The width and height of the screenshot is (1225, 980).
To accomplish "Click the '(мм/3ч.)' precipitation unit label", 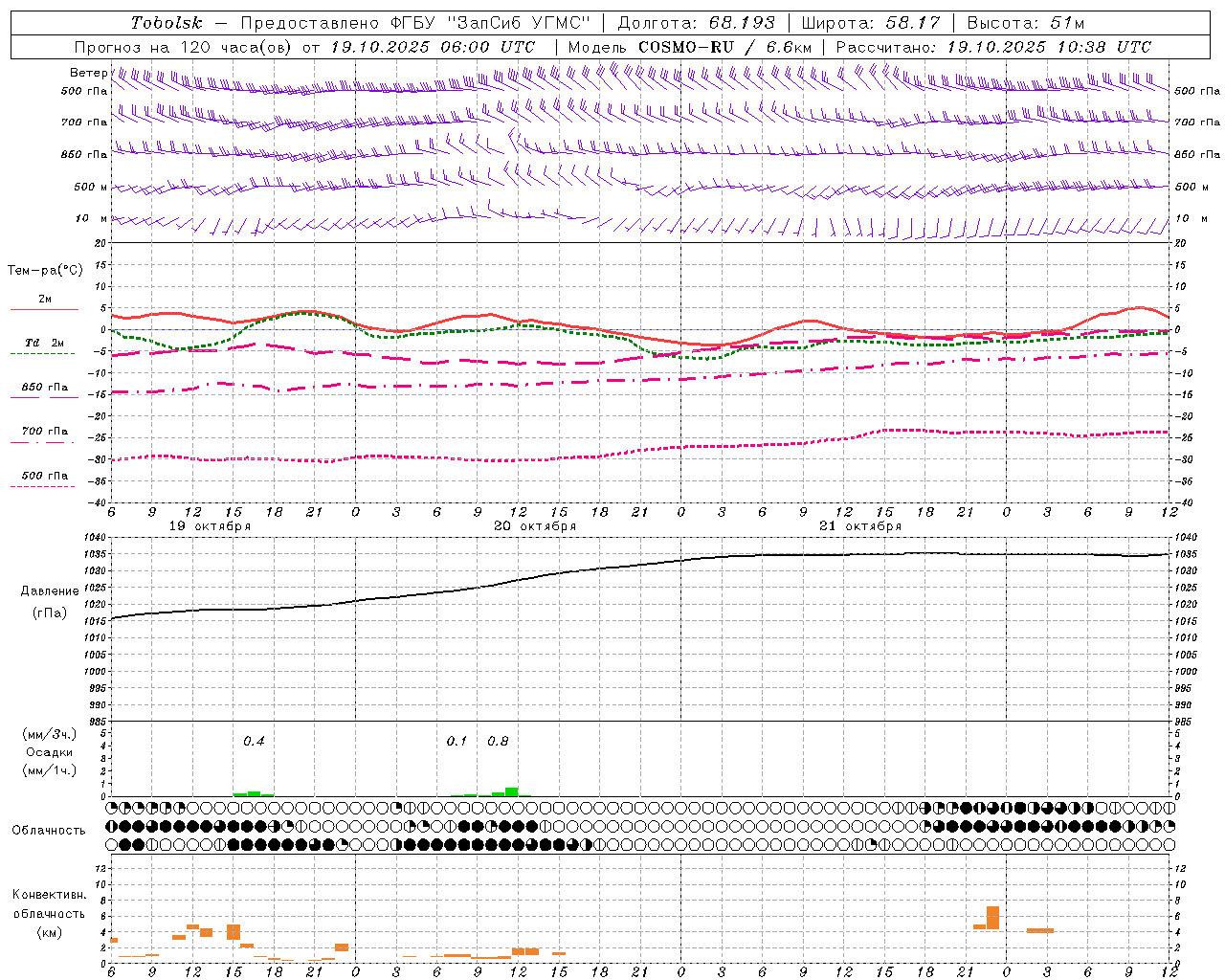I will (x=50, y=734).
